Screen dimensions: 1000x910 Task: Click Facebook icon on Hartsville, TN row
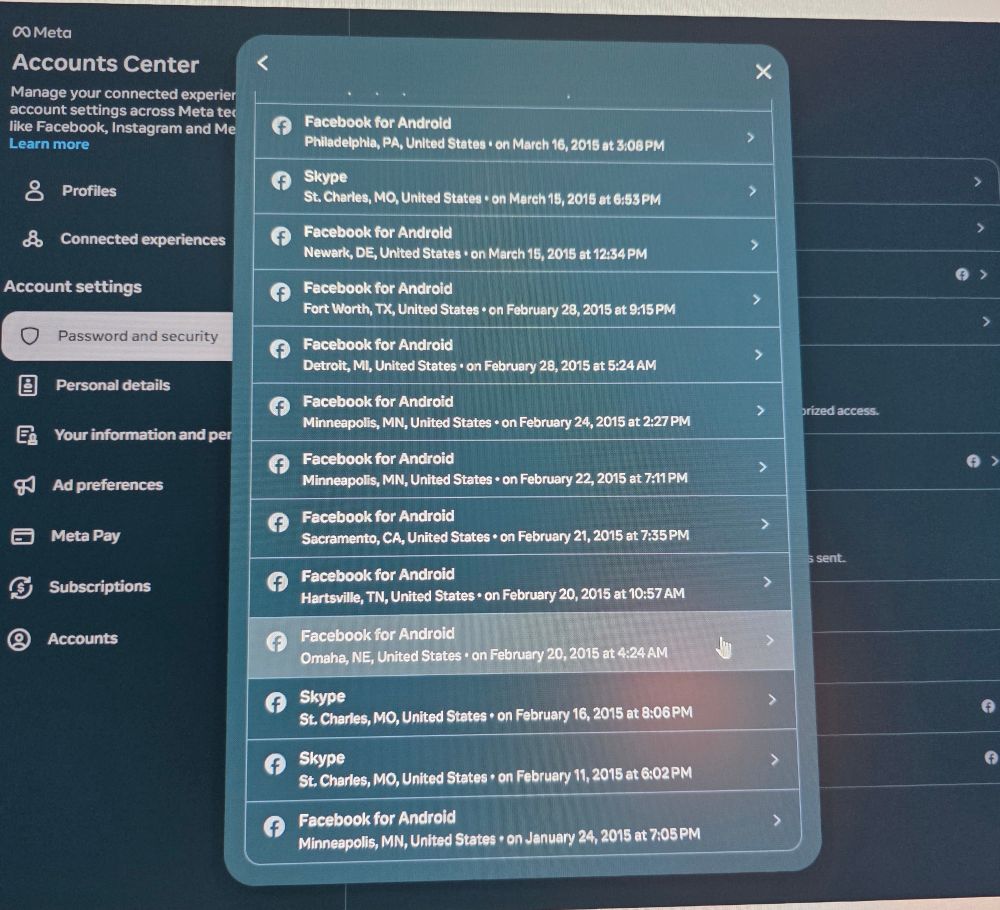[x=277, y=582]
